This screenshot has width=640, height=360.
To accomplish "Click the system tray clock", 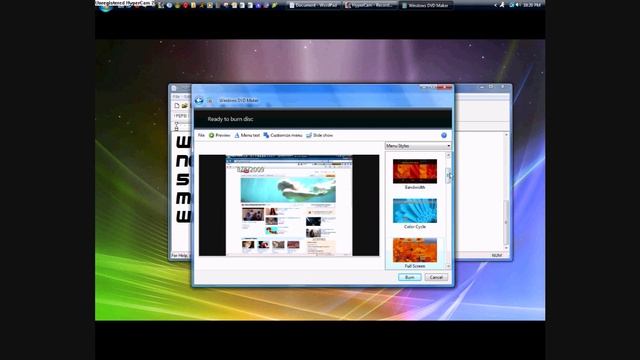I will pos(531,5).
